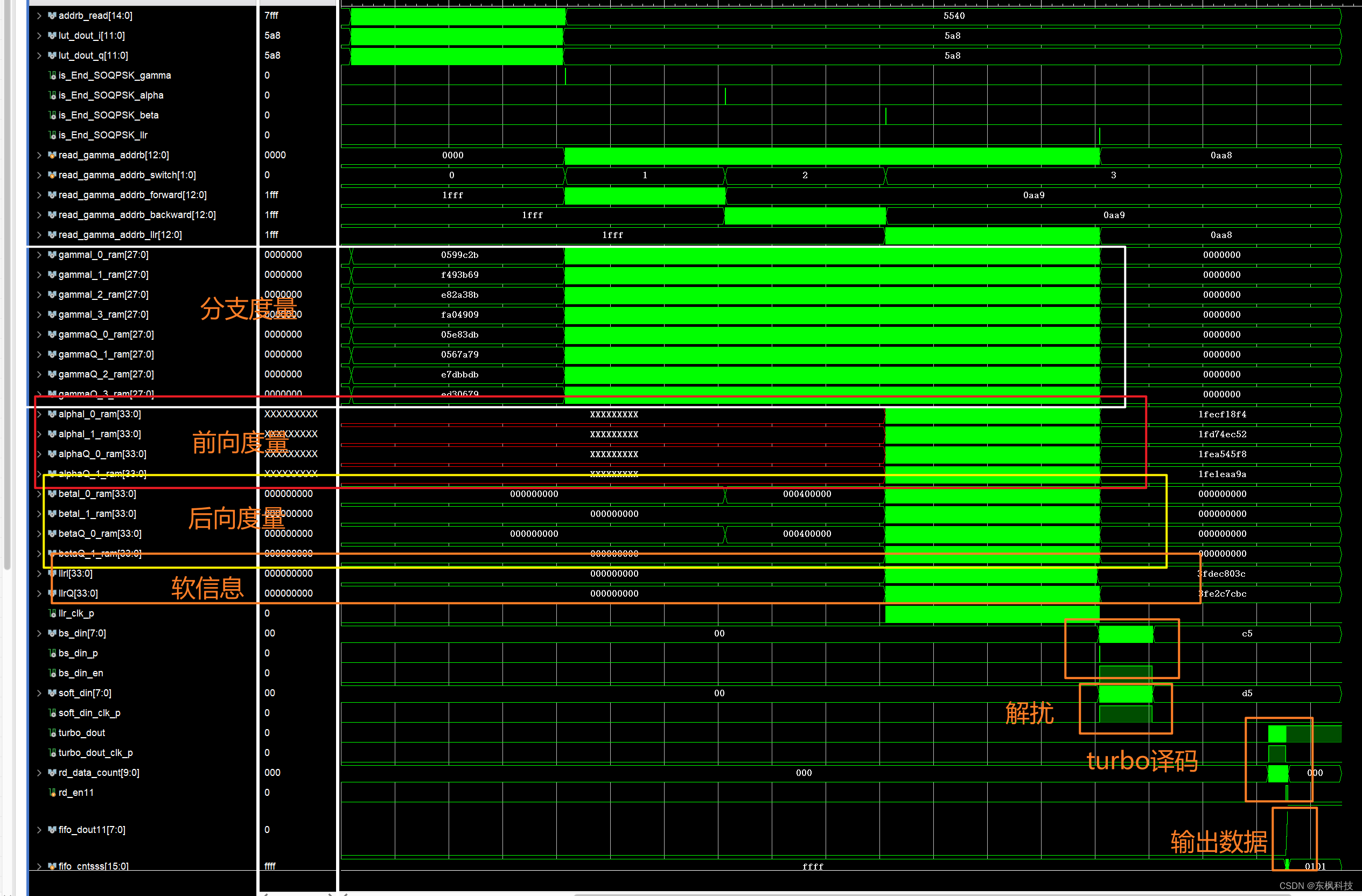Screen dimensions: 1362x896
Task: Expand read_gamma_addrb_llr[12:0] bus
Action: [x=39, y=235]
